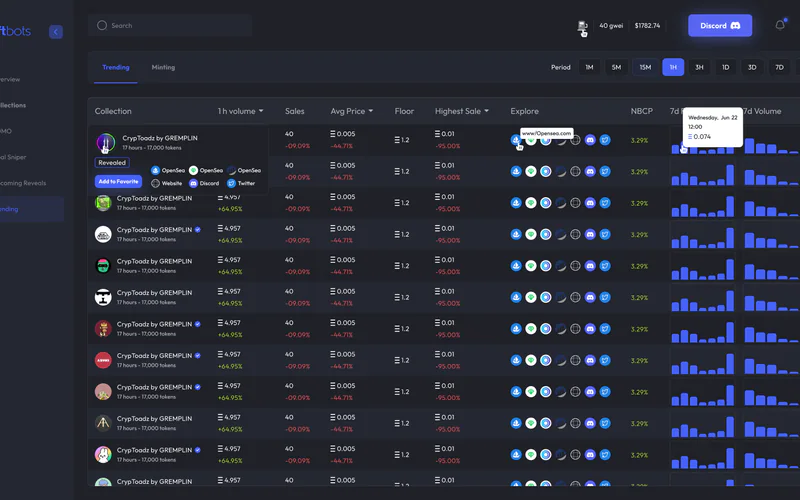Open the blue ship OpenSea link in popup card
Viewport: 800px width, 500px height.
(168, 170)
